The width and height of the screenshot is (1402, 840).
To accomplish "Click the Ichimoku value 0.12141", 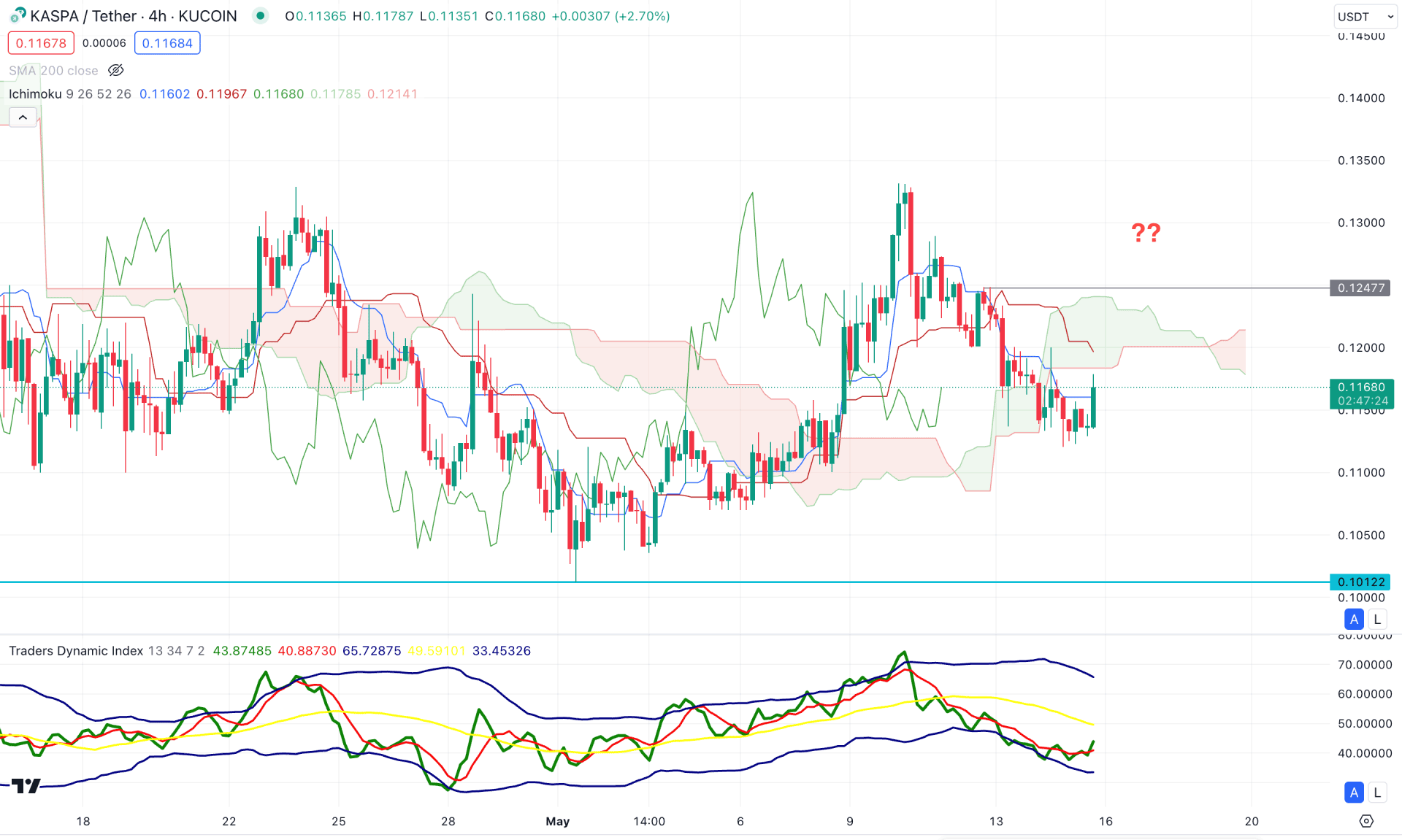I will point(392,94).
